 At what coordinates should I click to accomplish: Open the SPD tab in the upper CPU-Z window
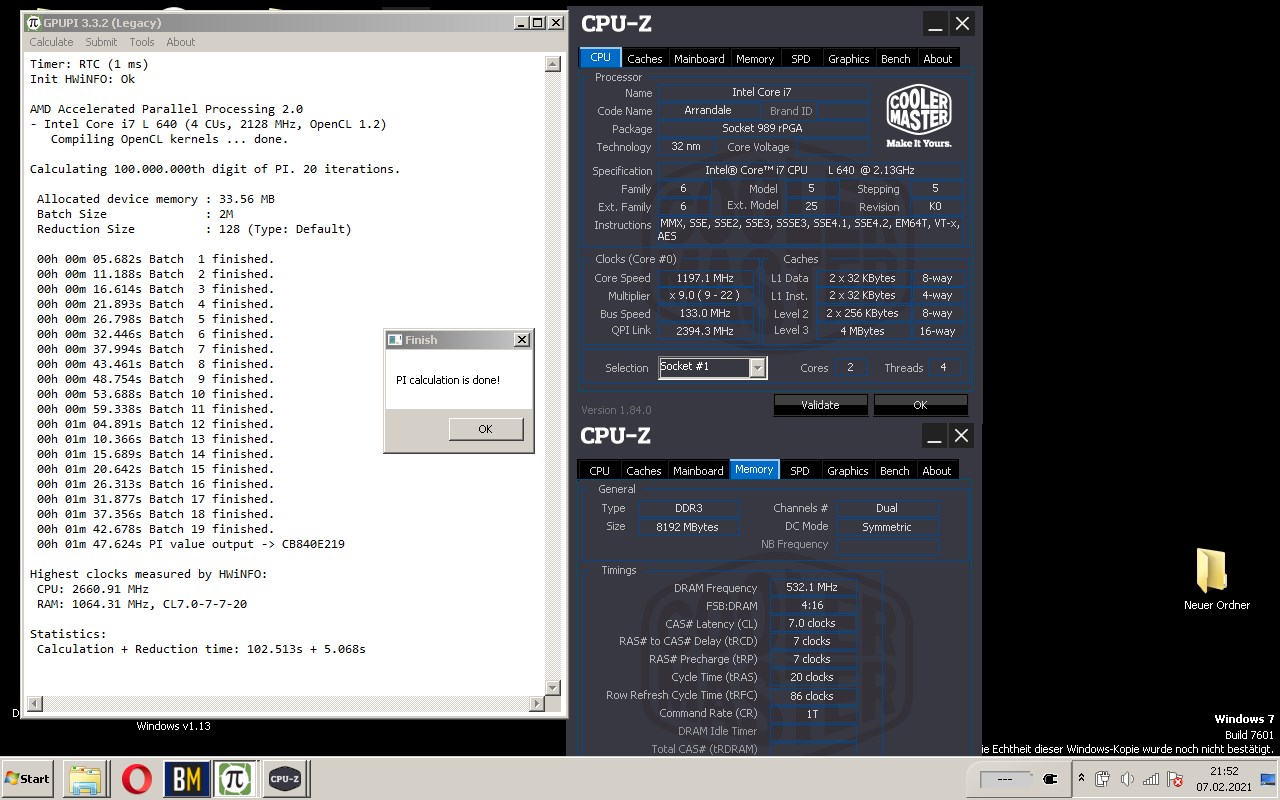pos(801,59)
